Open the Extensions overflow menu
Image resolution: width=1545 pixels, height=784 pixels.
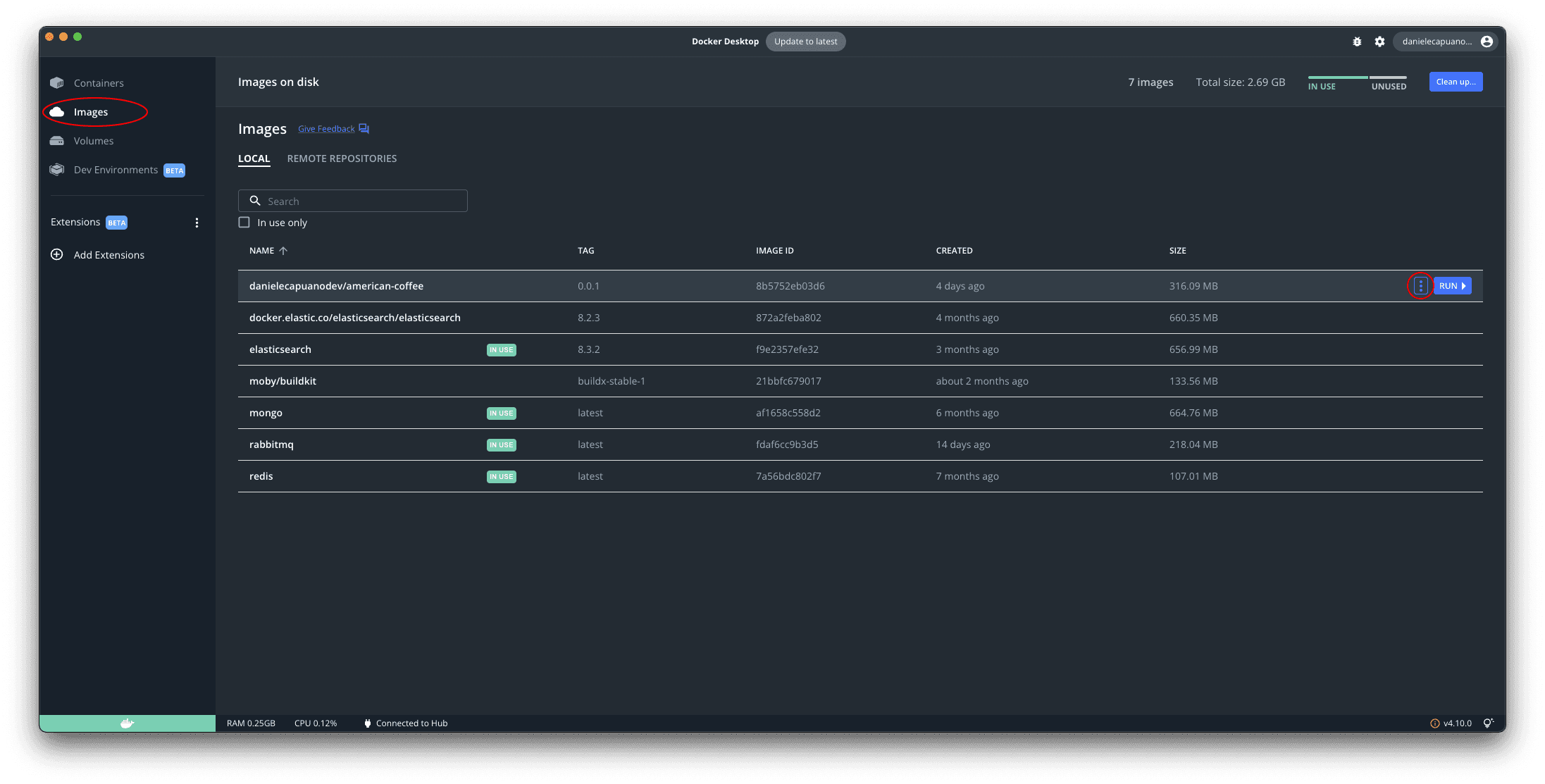coord(197,222)
